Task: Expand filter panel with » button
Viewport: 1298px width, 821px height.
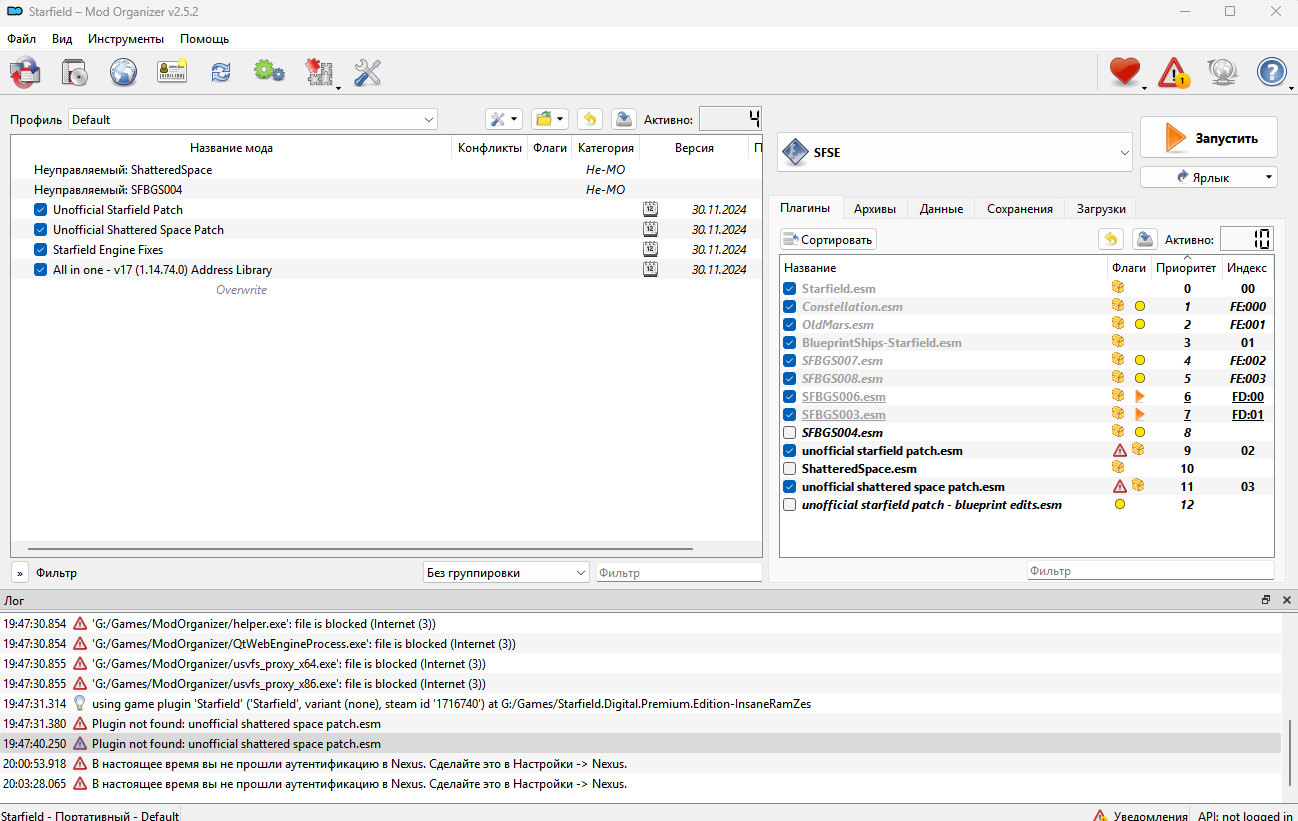Action: (20, 573)
